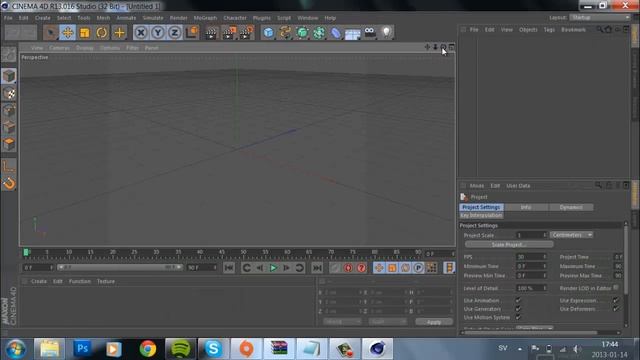Screen dimensions: 640x360
Task: Toggle the coordinate system icon
Action: pyautogui.click(x=192, y=32)
